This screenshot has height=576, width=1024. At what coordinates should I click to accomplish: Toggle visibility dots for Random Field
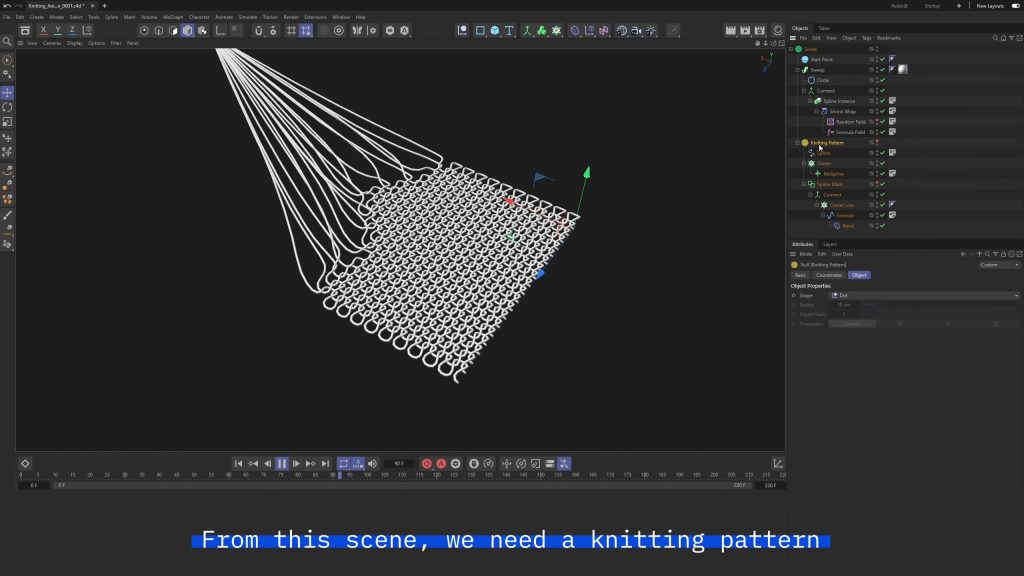[x=877, y=121]
